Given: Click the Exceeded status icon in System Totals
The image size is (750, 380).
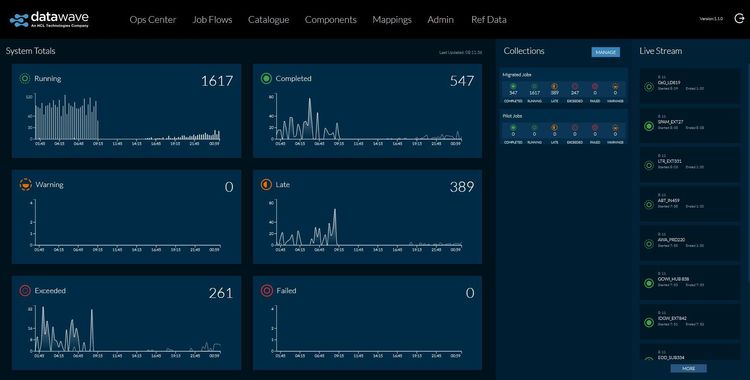Looking at the screenshot, I should [25, 291].
